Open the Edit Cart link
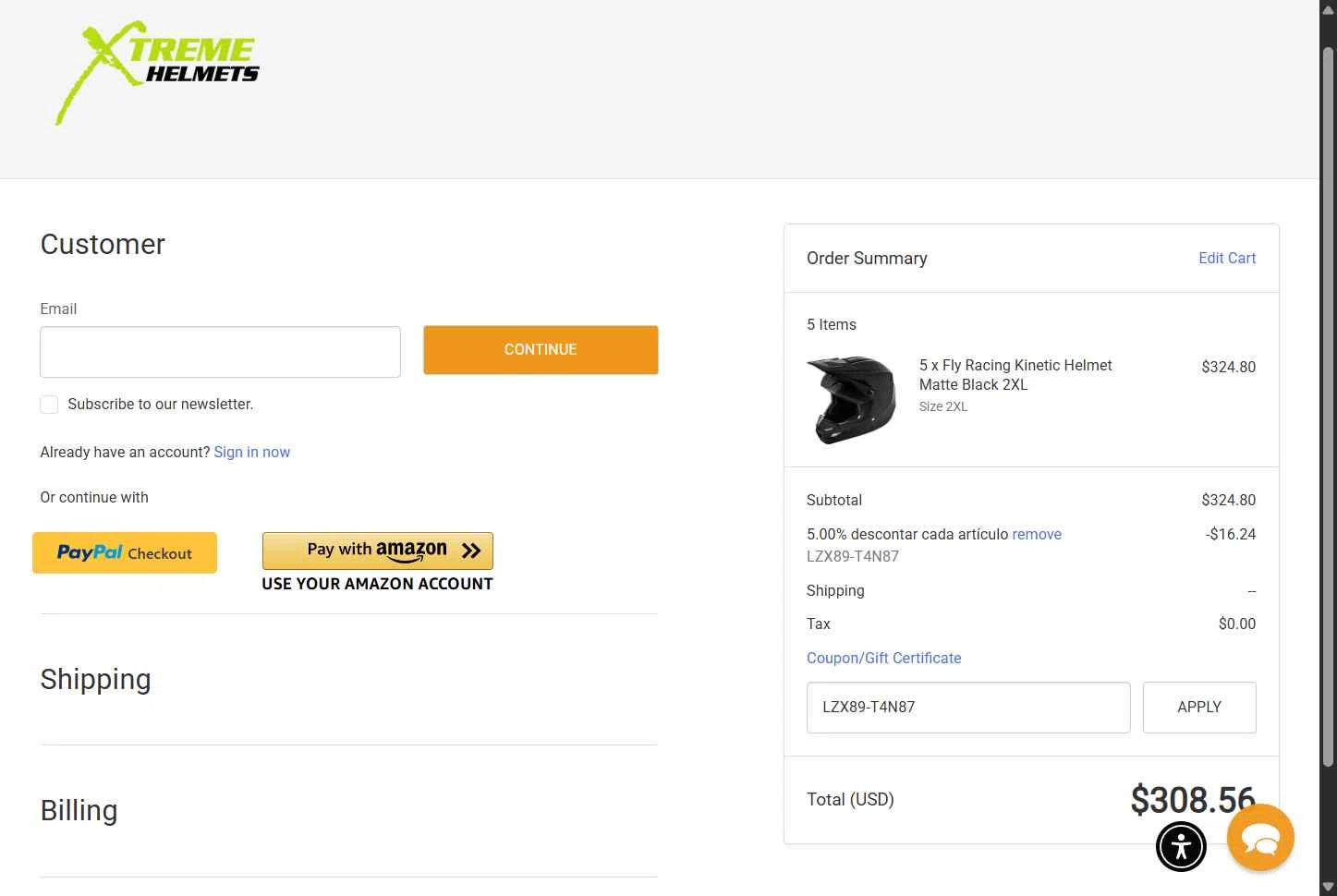This screenshot has width=1337, height=896. [x=1227, y=258]
